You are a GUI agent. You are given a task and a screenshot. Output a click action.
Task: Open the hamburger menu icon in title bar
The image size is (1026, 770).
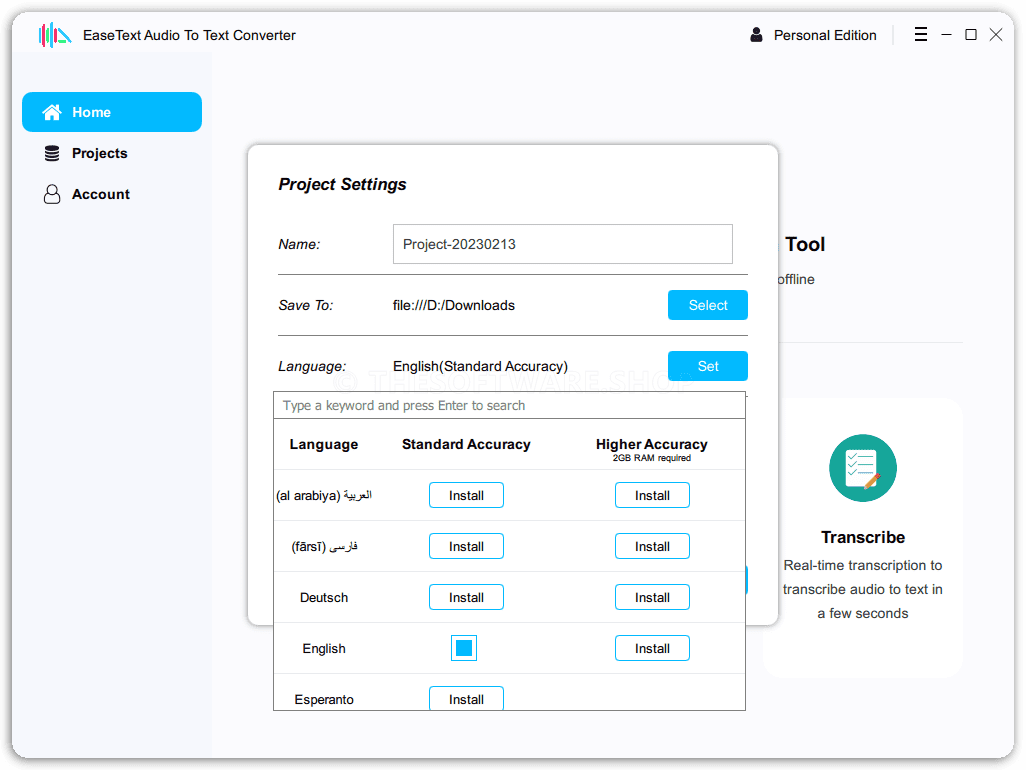[921, 34]
